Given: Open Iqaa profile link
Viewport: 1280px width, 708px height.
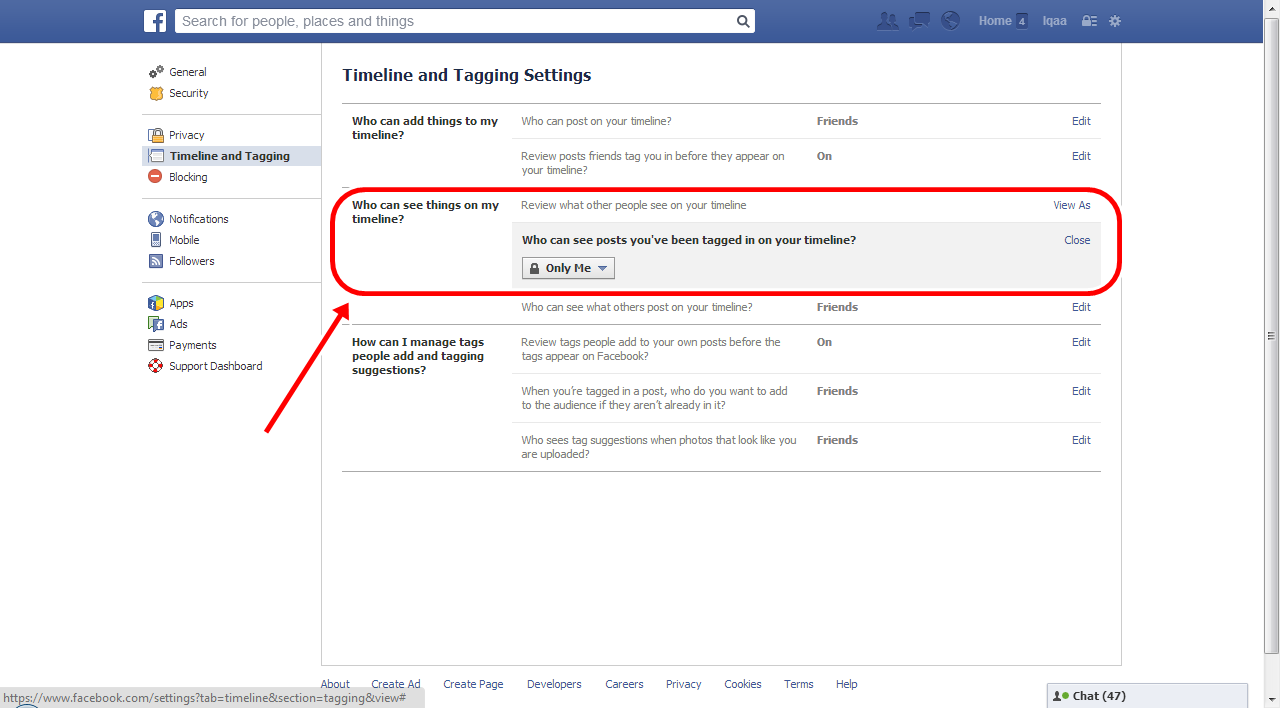Looking at the screenshot, I should 1055,21.
